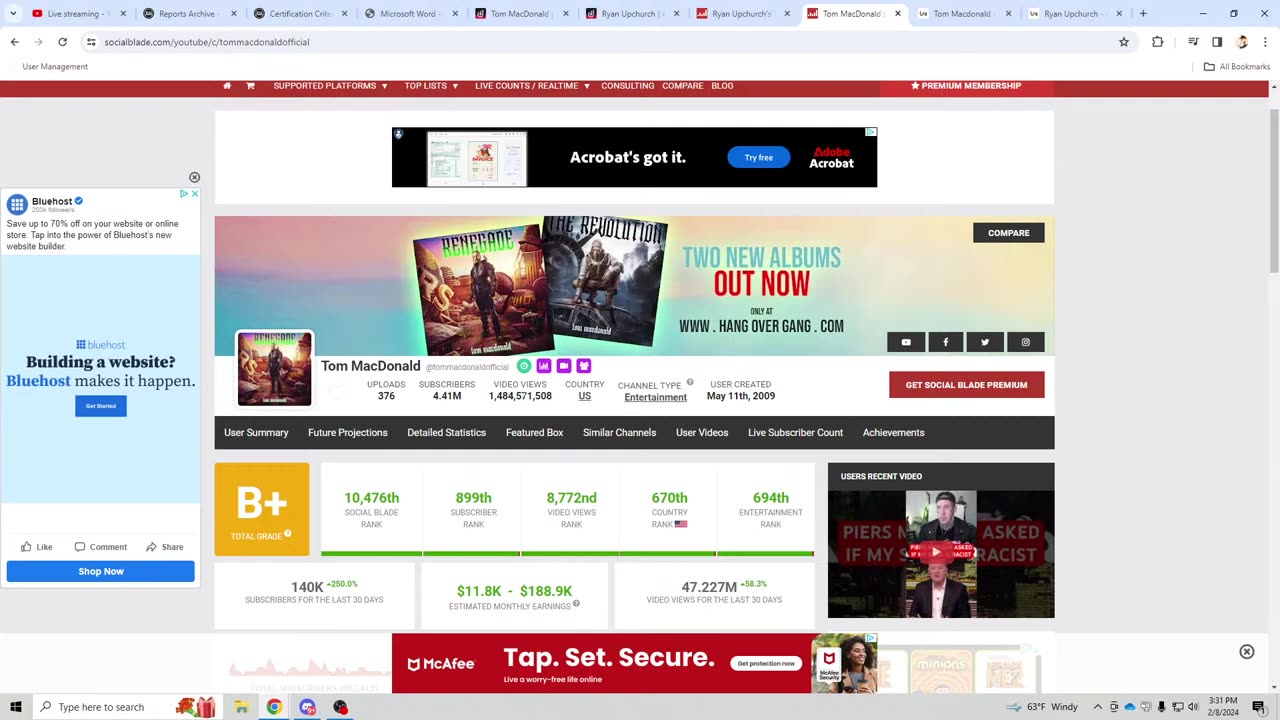This screenshot has height=720, width=1280.
Task: Open Chrome media control icon
Action: coord(1193,42)
